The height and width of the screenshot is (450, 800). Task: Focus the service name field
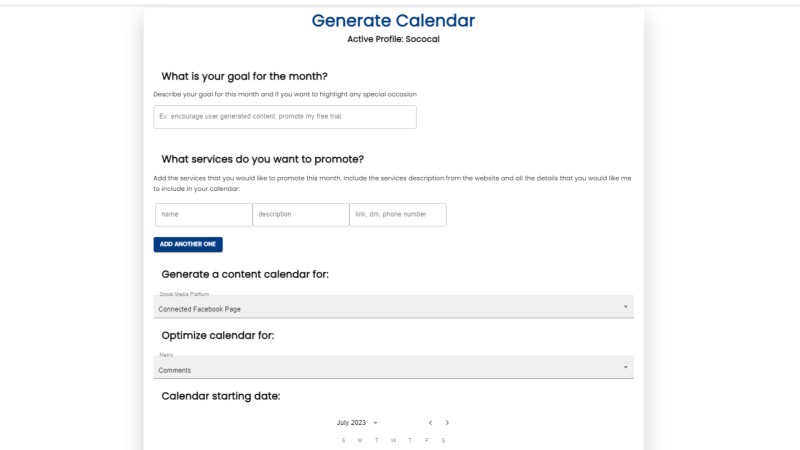pos(204,215)
